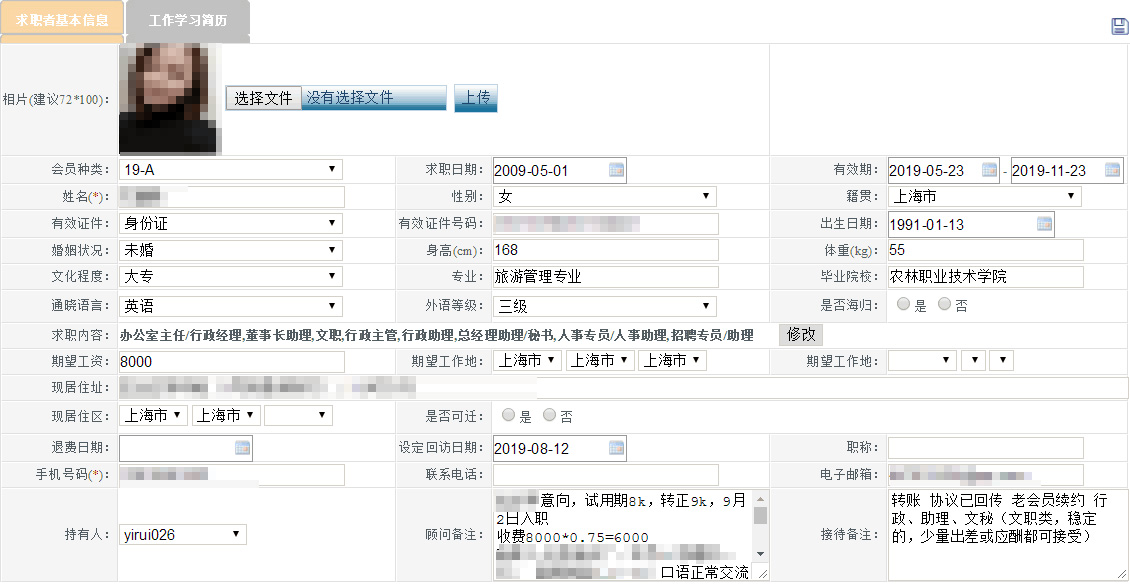The height and width of the screenshot is (586, 1130).
Task: Click the 毕业院校 field 农林职业技术学院
Action: 986,277
